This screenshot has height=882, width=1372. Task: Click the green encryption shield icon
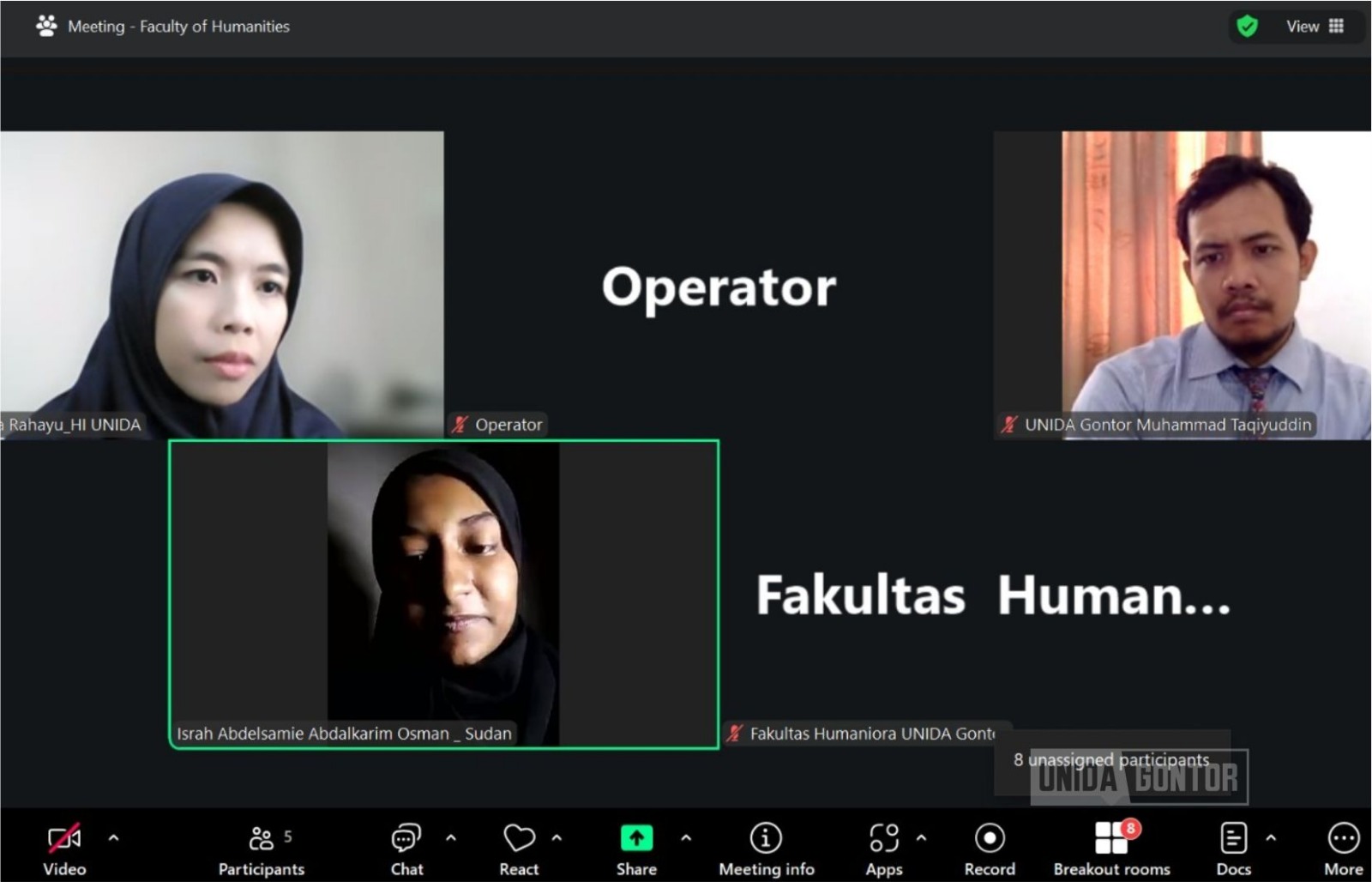1247,27
